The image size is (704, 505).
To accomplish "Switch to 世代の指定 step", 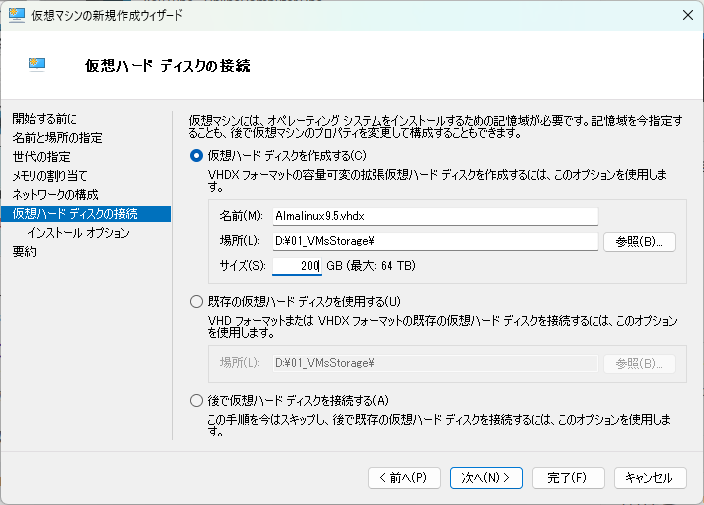I will (x=41, y=157).
